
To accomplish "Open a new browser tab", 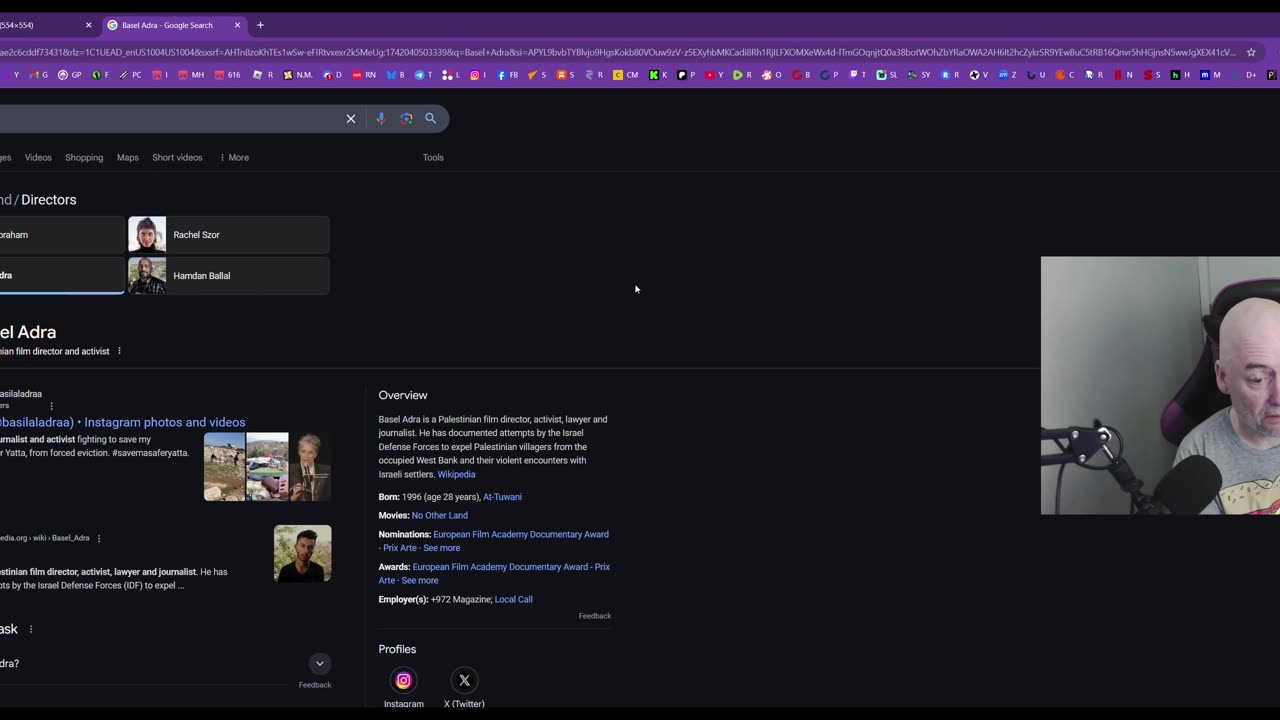I will click(260, 25).
